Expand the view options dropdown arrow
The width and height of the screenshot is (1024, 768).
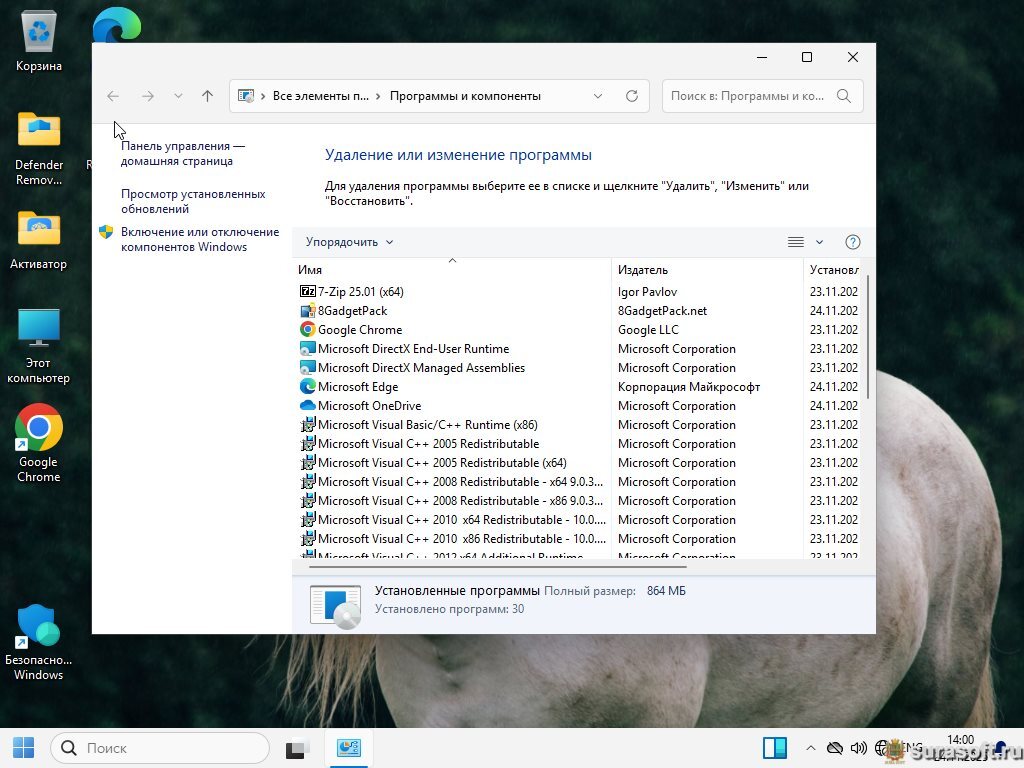pos(819,242)
